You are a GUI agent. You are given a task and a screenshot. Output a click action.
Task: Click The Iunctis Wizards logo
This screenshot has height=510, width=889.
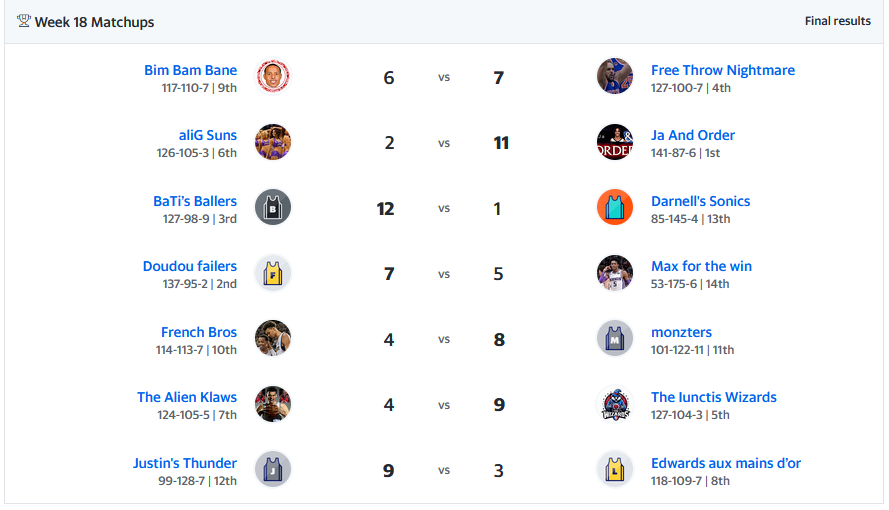(x=615, y=404)
